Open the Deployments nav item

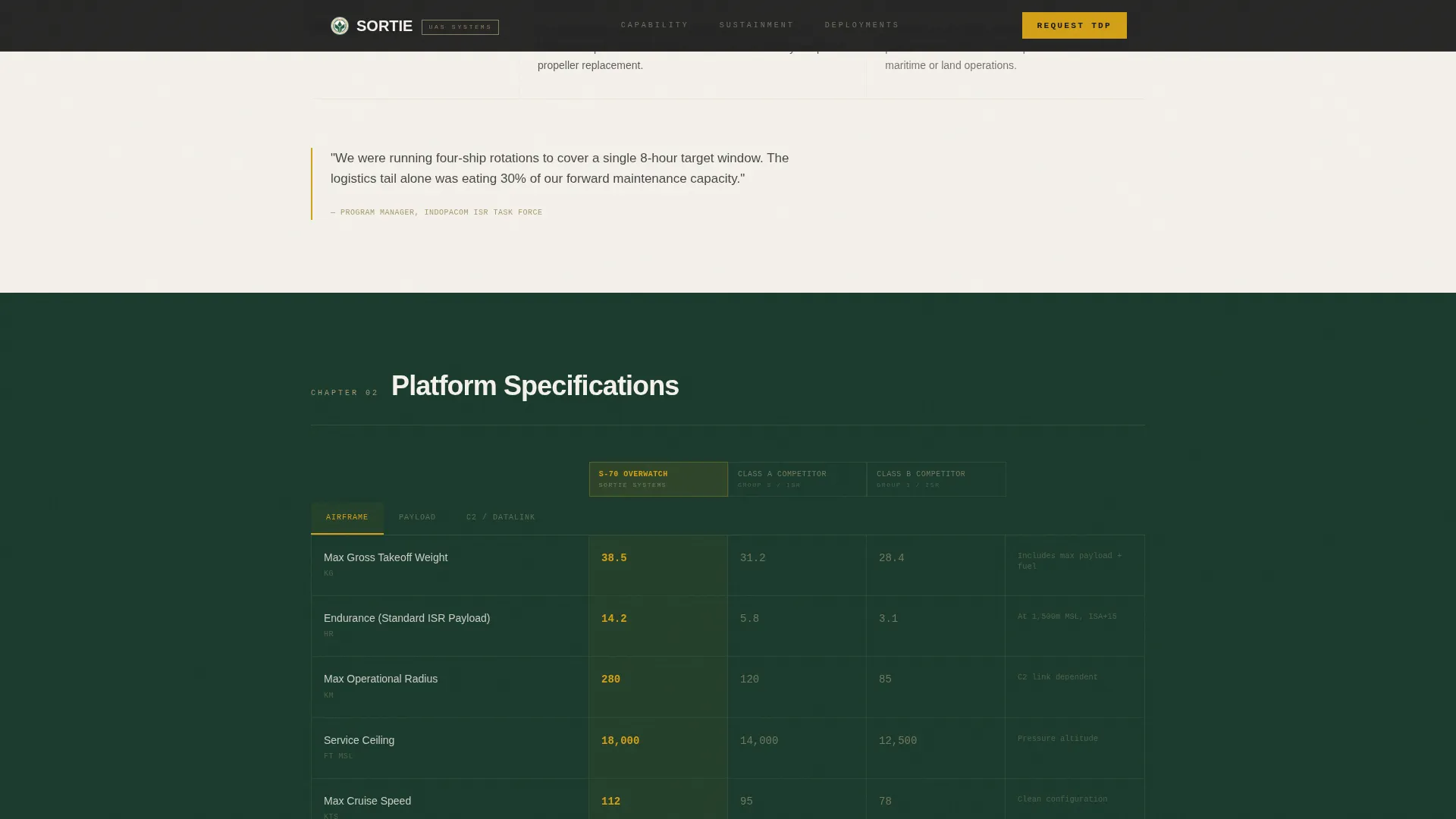coord(861,25)
